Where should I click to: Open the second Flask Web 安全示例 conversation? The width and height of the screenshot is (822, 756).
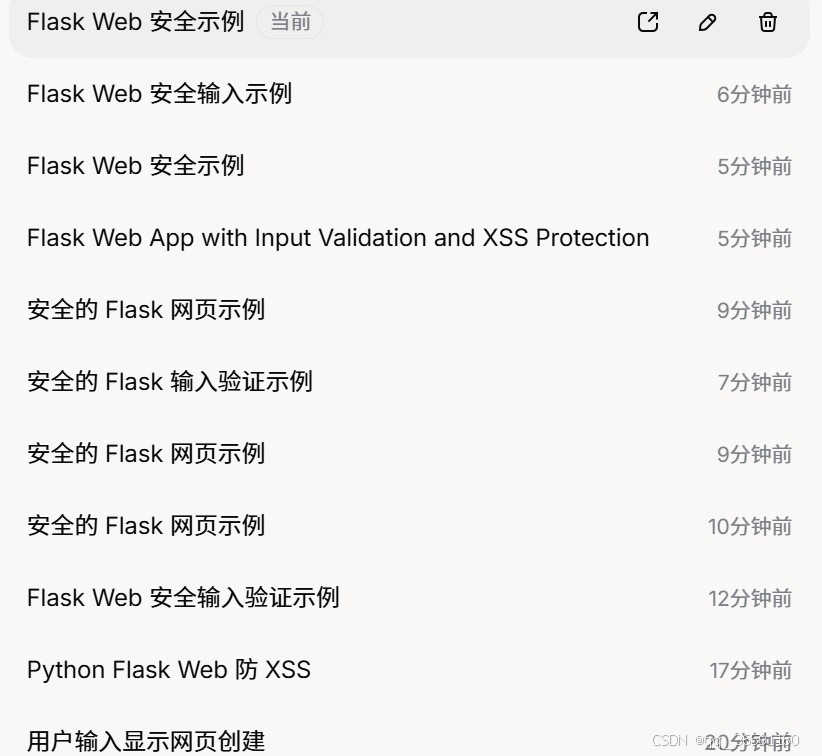click(135, 166)
